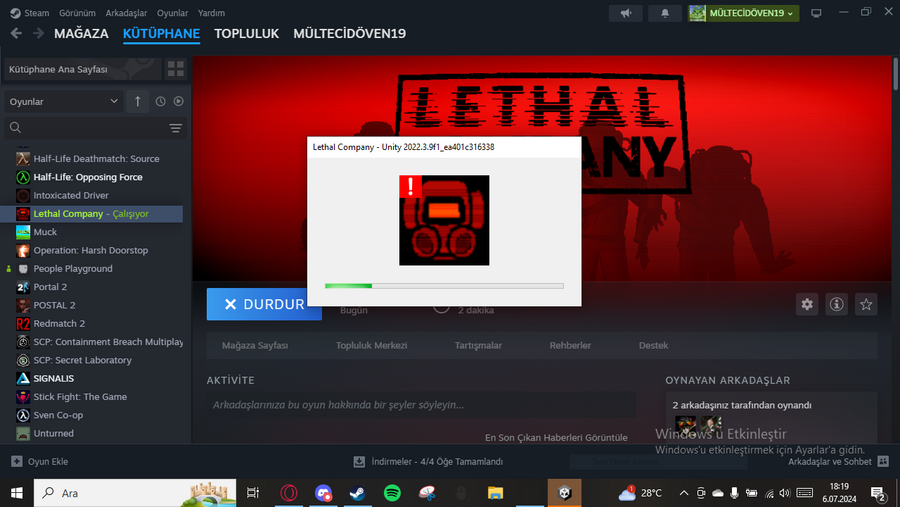Open Opera browser from the taskbar

click(289, 493)
